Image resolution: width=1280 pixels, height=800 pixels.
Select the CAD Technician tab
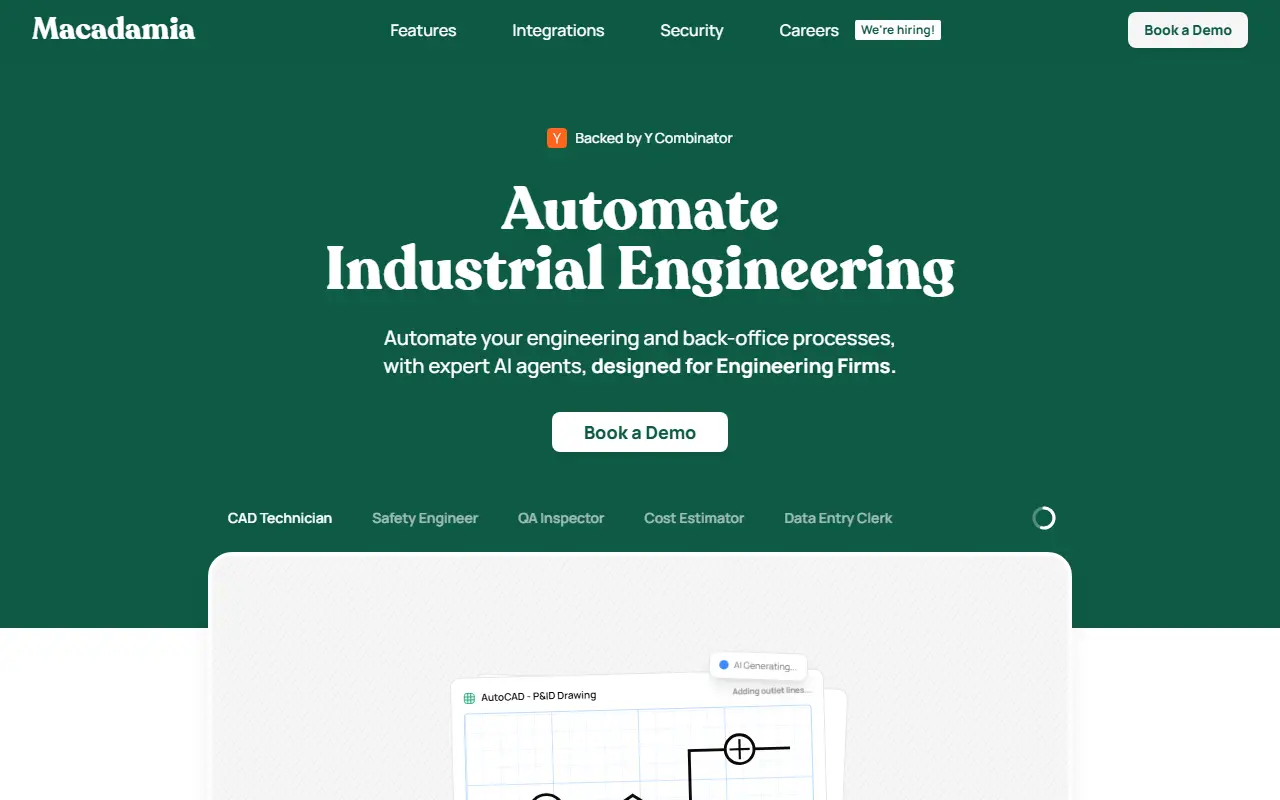pyautogui.click(x=280, y=518)
